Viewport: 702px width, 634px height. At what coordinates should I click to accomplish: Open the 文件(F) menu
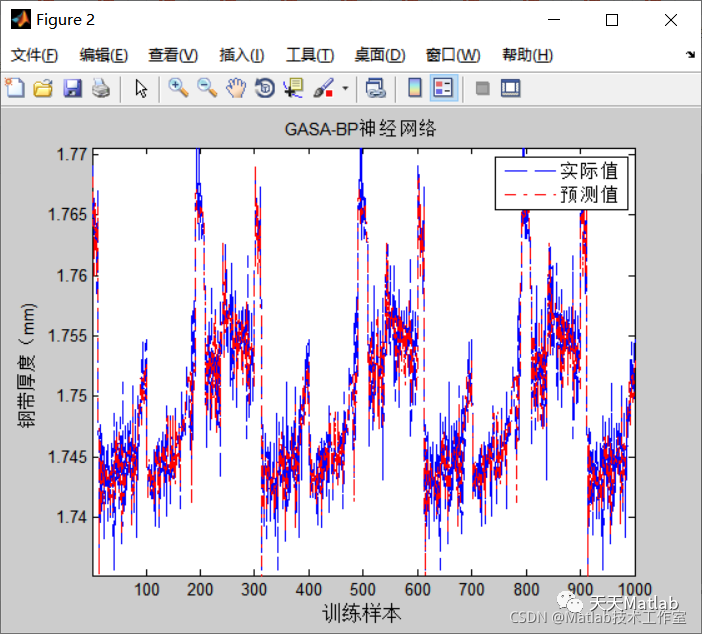tap(34, 55)
